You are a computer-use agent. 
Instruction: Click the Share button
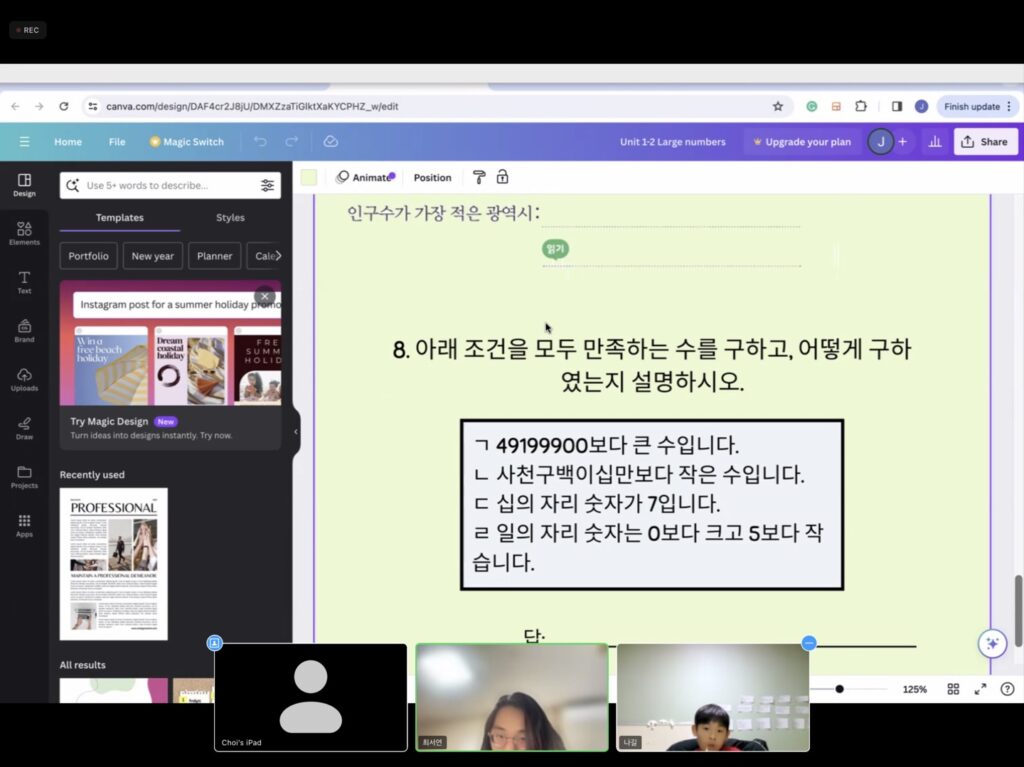click(x=985, y=142)
